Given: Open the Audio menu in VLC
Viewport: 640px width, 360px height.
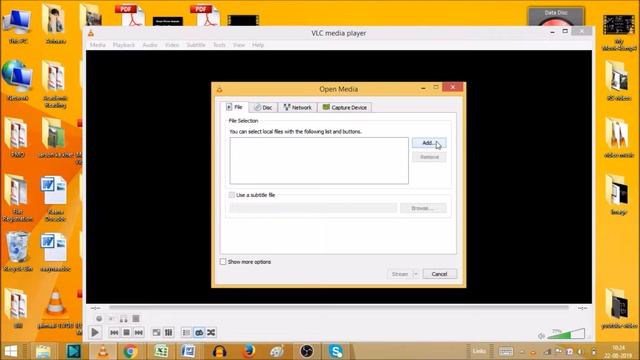Looking at the screenshot, I should [x=150, y=45].
